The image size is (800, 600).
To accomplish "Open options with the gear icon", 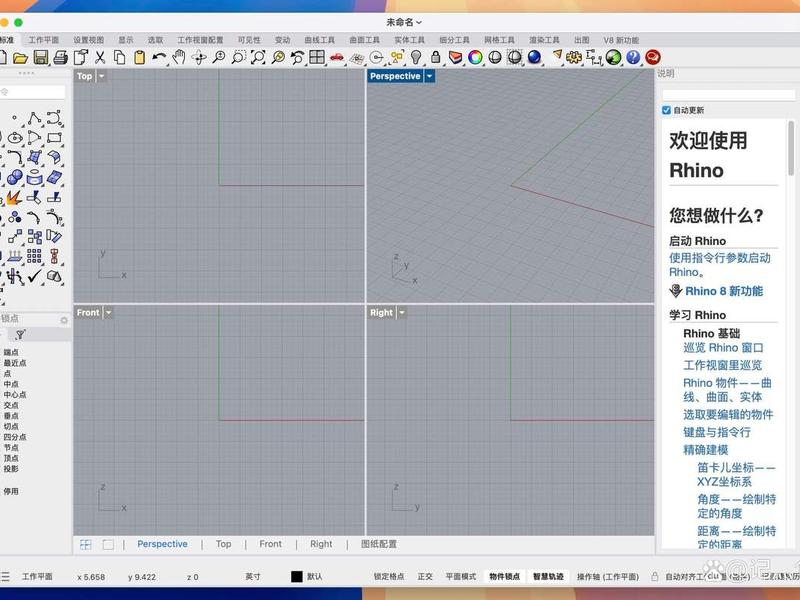I will click(573, 57).
